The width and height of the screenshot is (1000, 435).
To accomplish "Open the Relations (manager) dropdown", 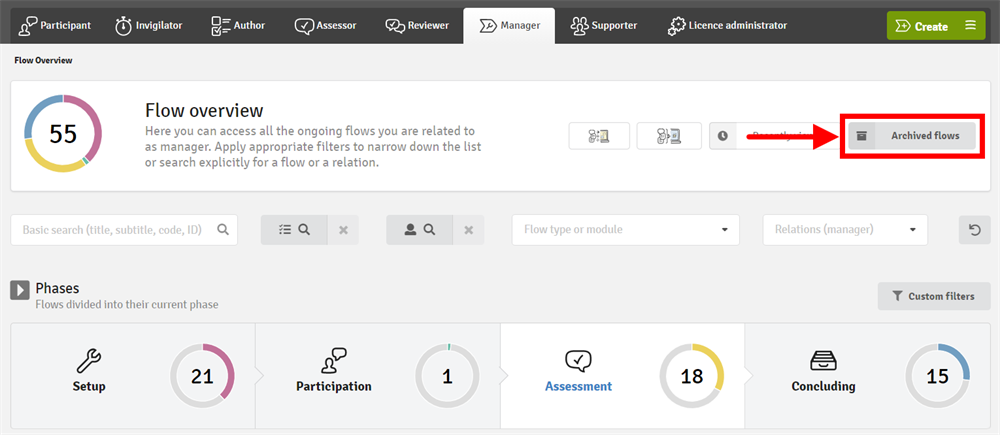I will (844, 229).
